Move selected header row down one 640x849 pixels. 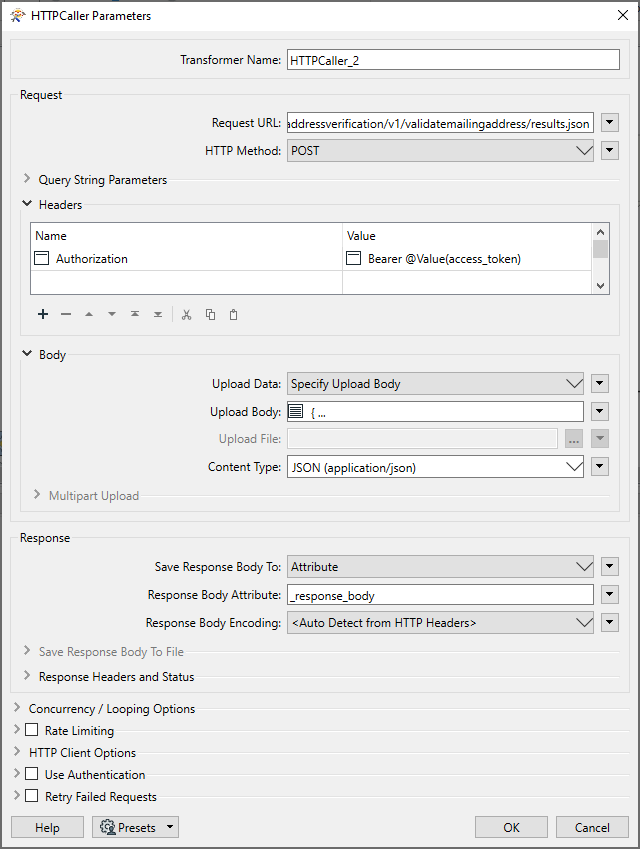pyautogui.click(x=112, y=314)
